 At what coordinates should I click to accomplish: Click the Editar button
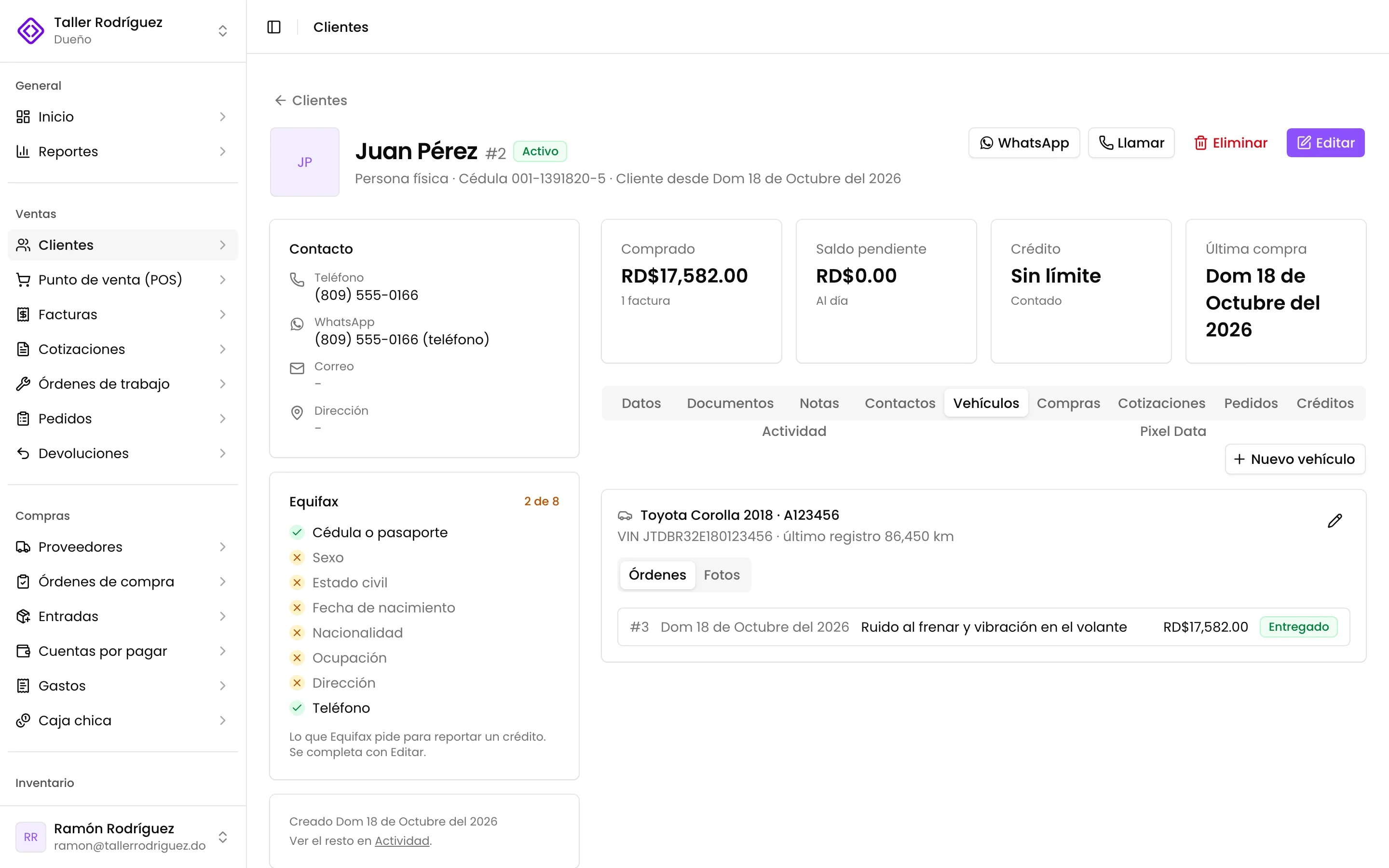(1325, 142)
